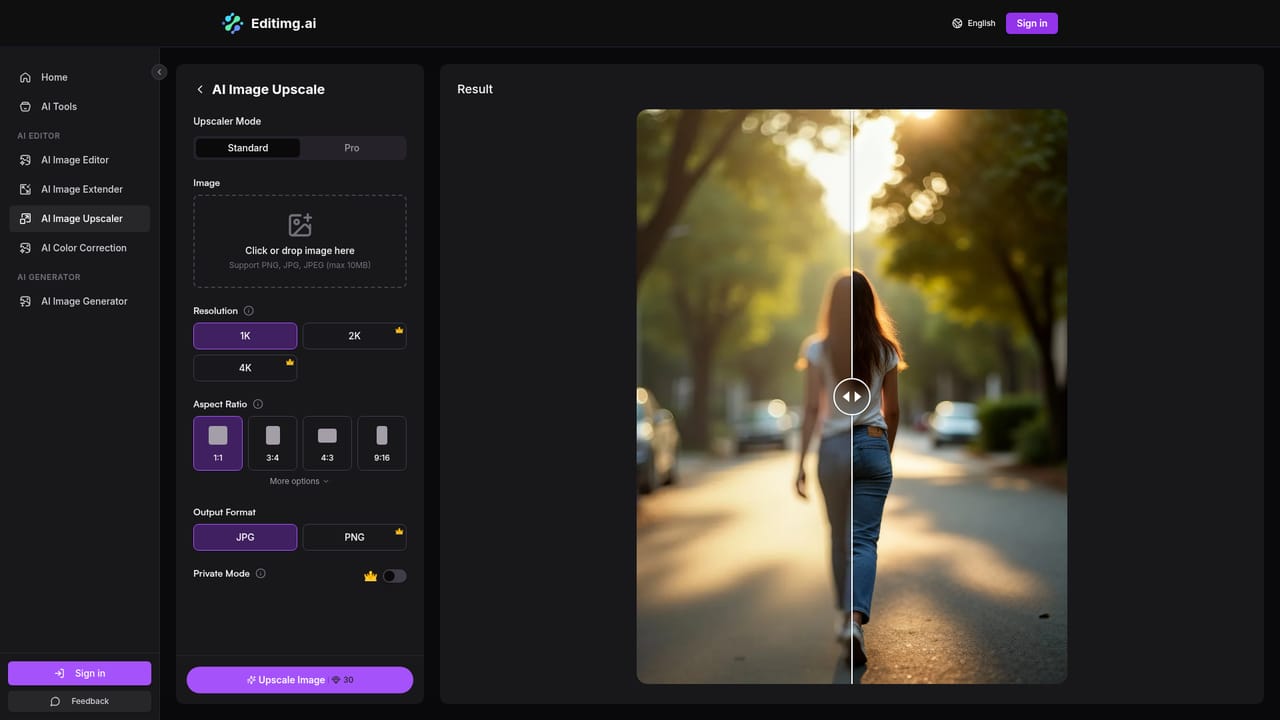The image size is (1280, 720).
Task: Choose 3:4 aspect ratio
Action: pyautogui.click(x=273, y=443)
